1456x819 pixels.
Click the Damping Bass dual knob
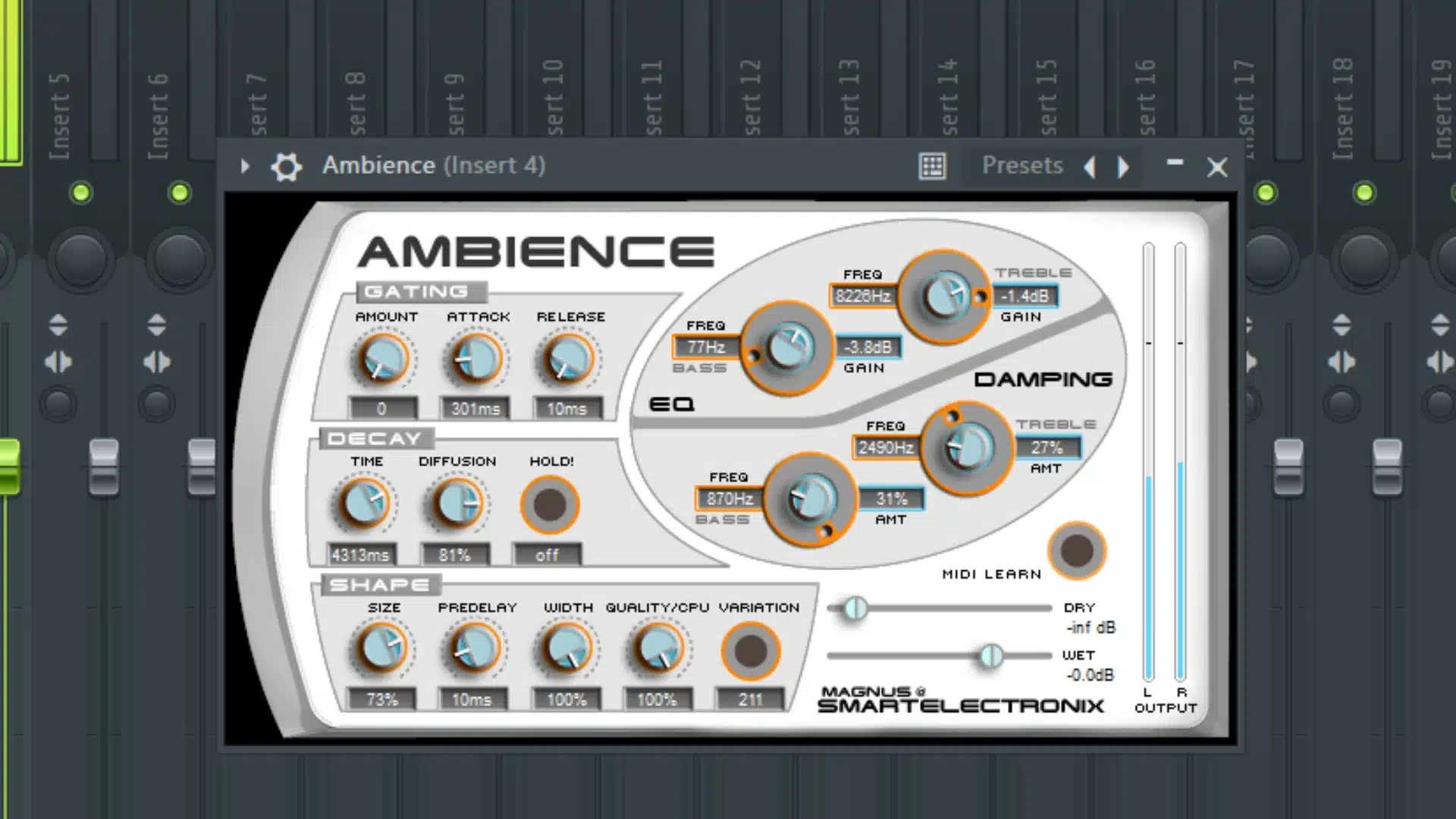(810, 500)
